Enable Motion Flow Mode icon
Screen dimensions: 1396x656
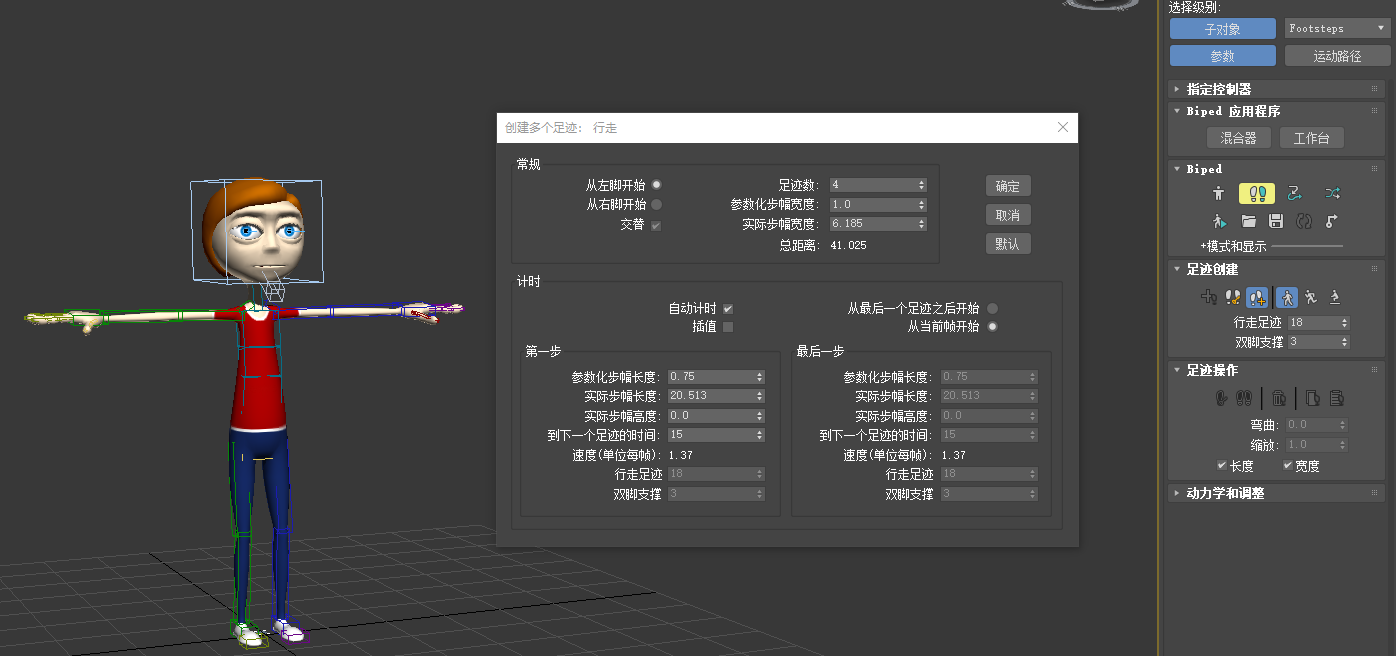[x=1294, y=193]
